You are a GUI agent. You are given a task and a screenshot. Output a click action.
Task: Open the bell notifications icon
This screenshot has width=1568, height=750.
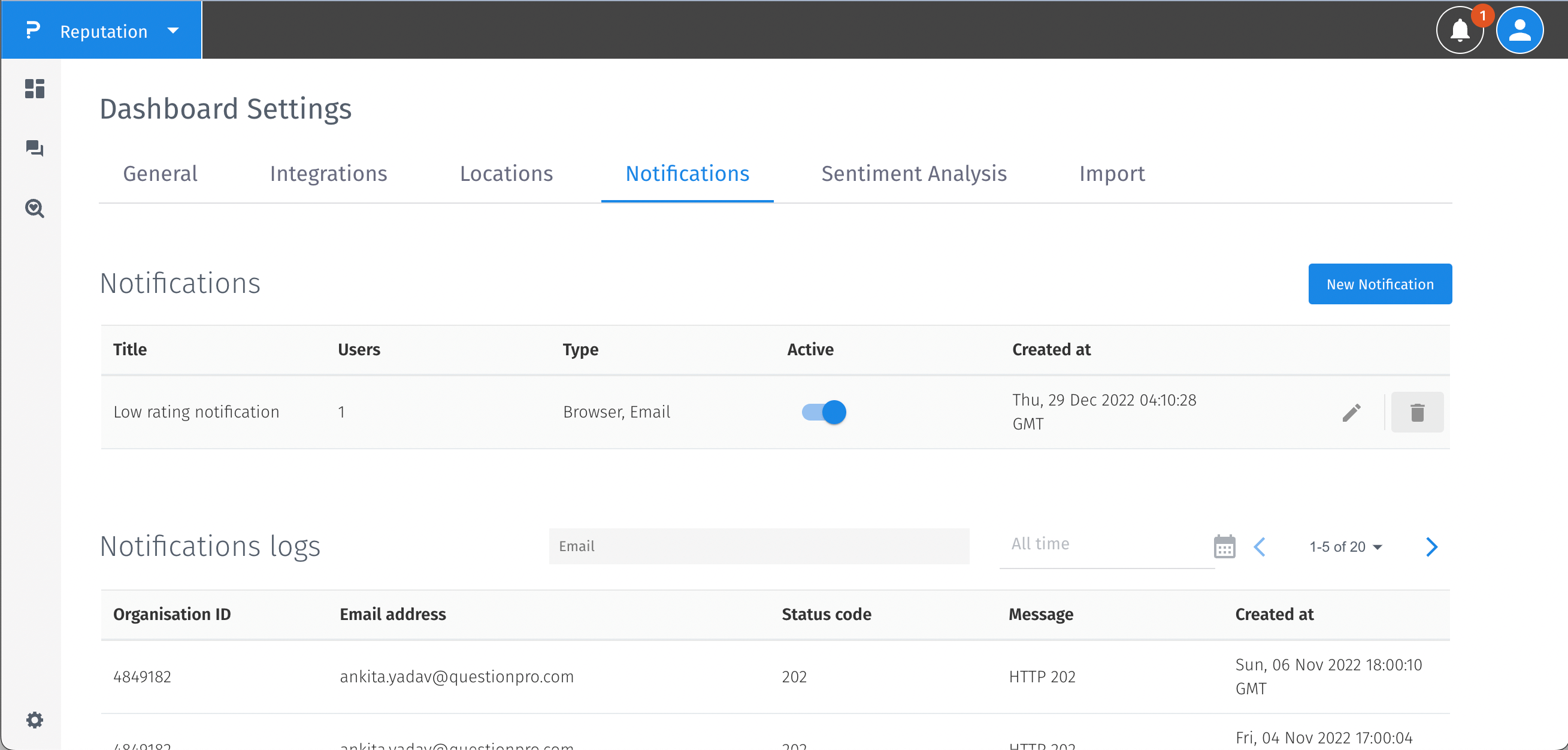[1460, 31]
